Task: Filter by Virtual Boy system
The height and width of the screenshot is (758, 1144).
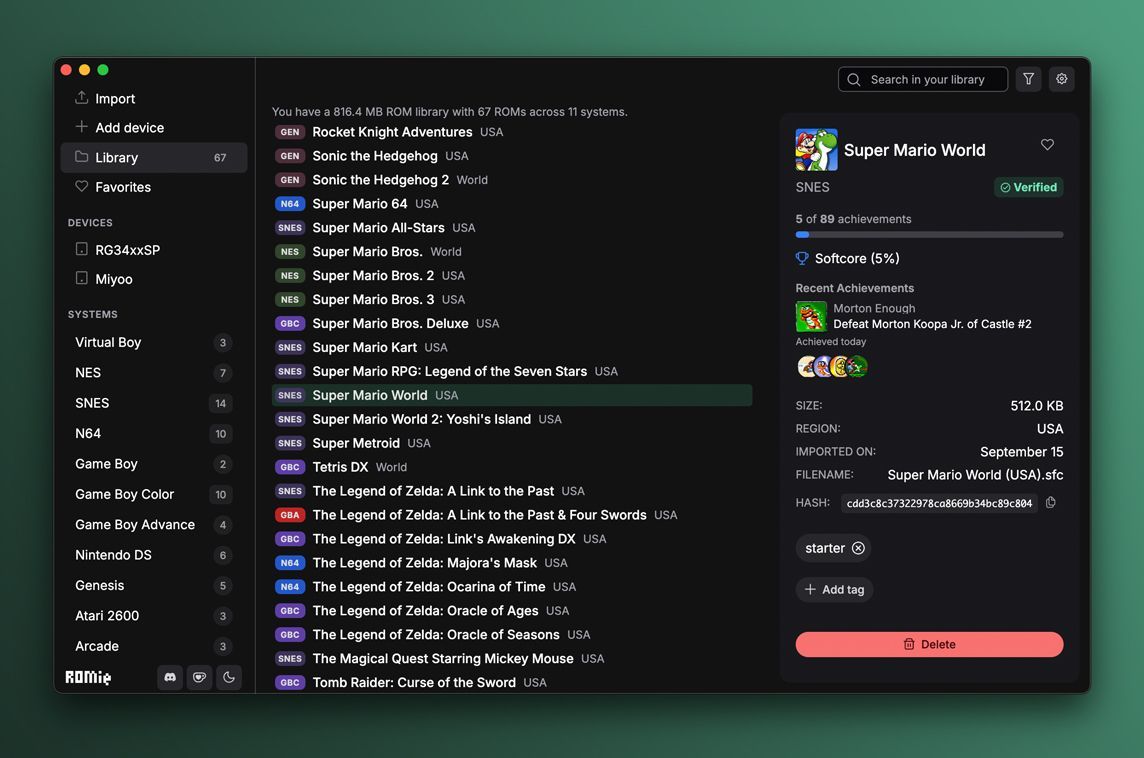Action: 154,342
